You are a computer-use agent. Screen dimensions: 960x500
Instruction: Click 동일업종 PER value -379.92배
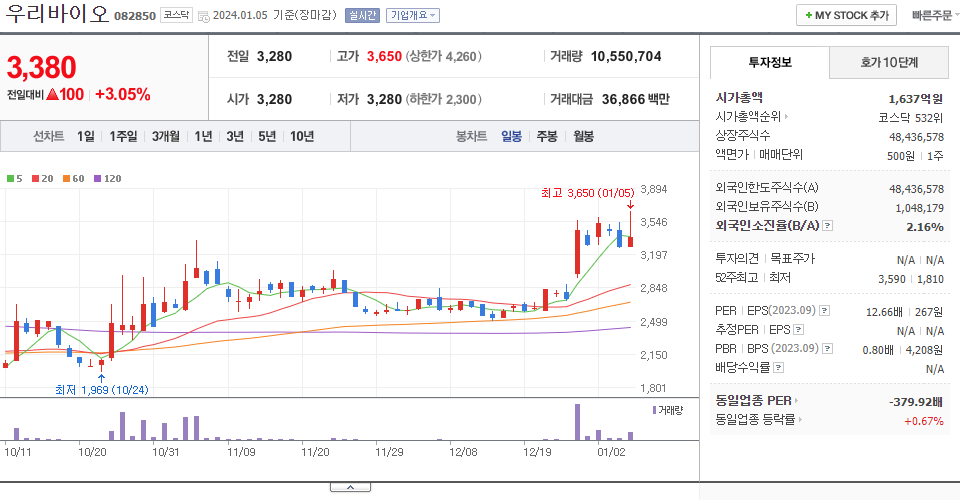click(915, 402)
